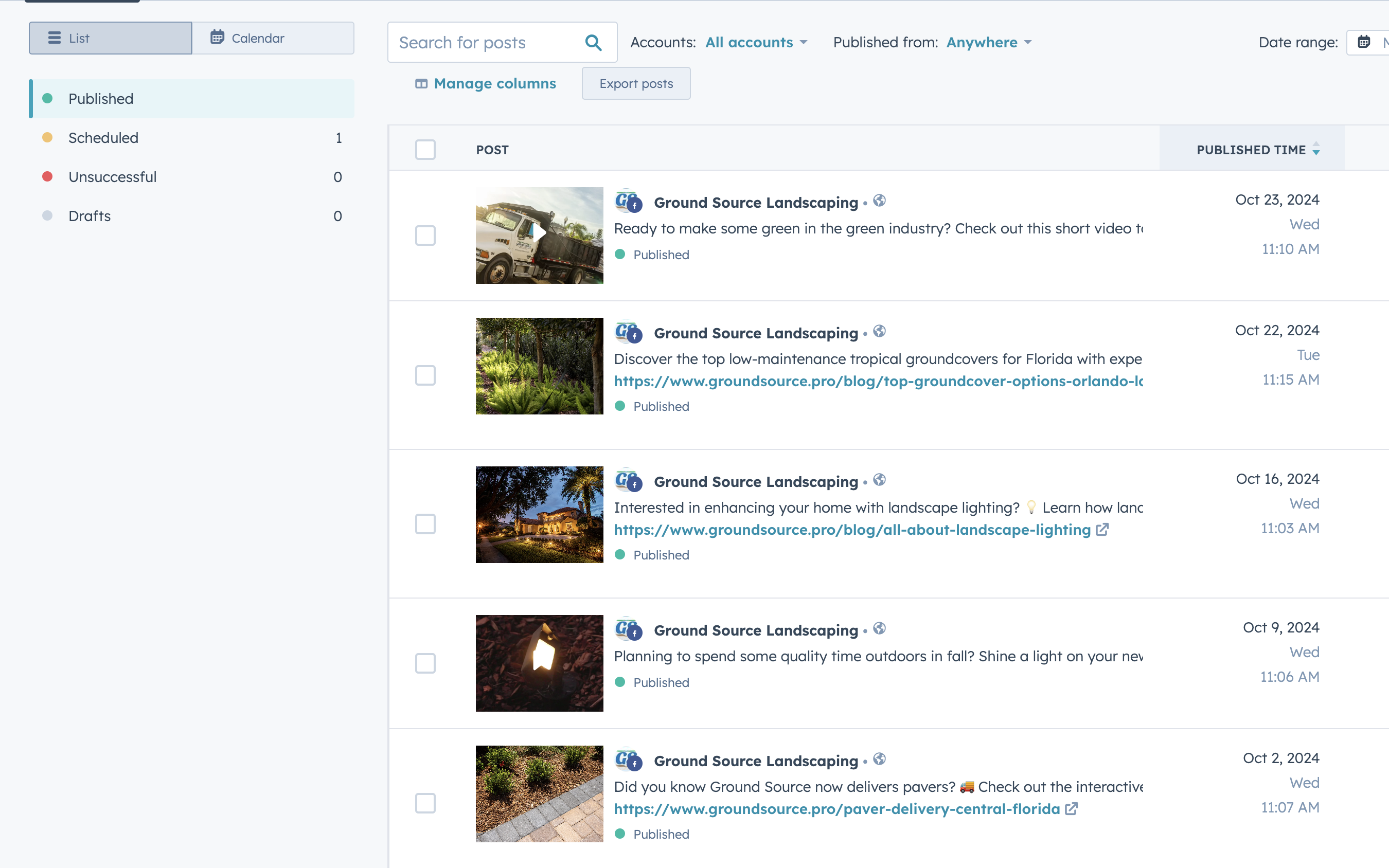The width and height of the screenshot is (1389, 868).
Task: Open the all-about-landscape-lighting blog link
Action: 852,529
